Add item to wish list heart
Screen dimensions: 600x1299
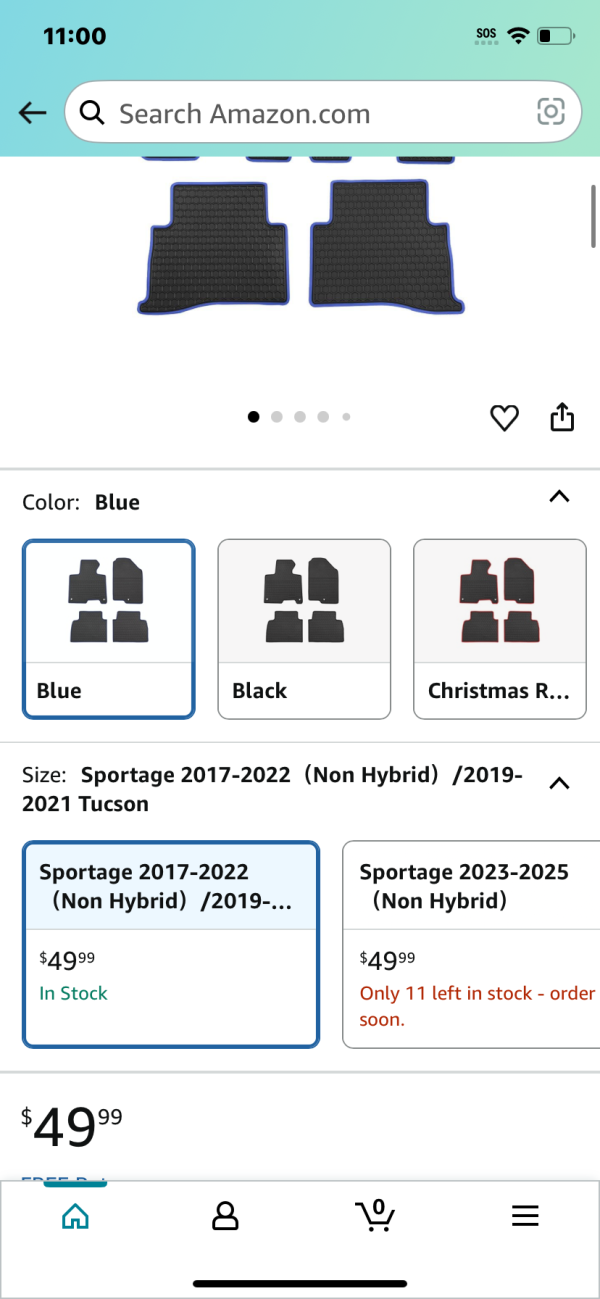tap(505, 418)
